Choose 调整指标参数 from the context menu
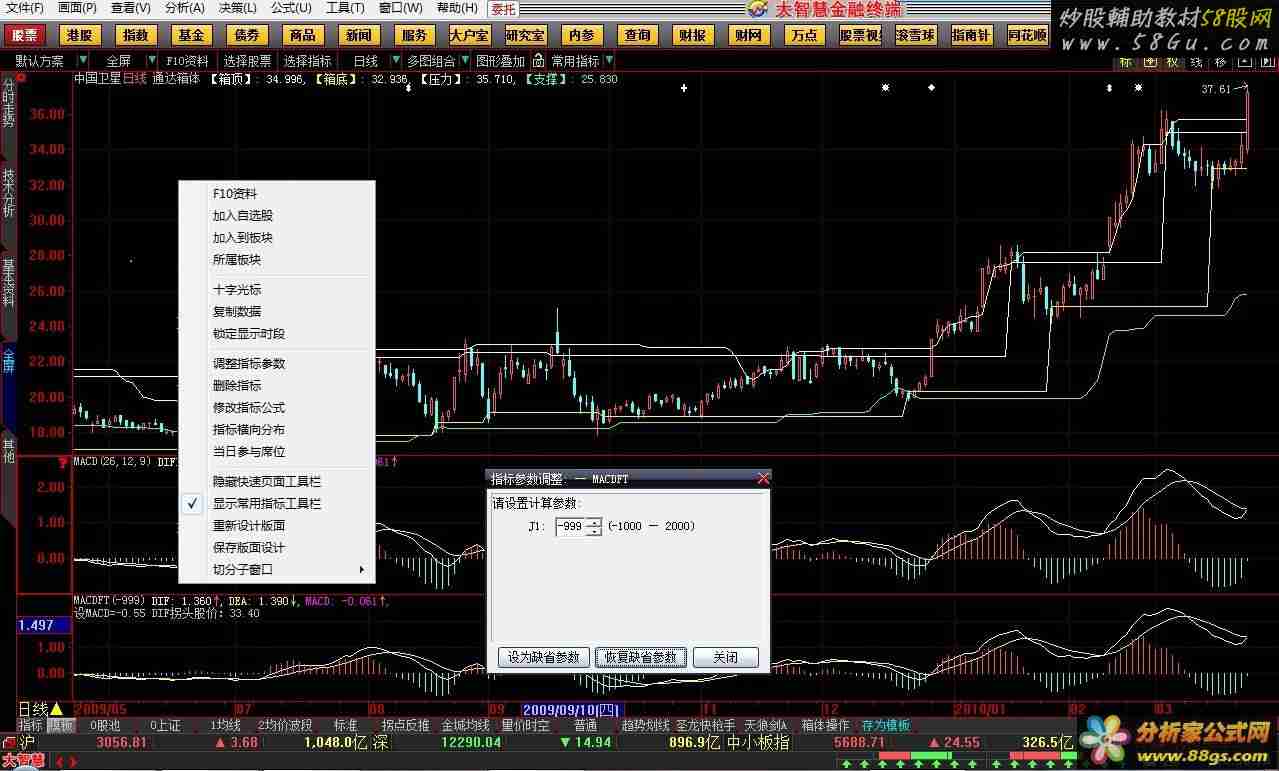The height and width of the screenshot is (771, 1279). point(248,364)
